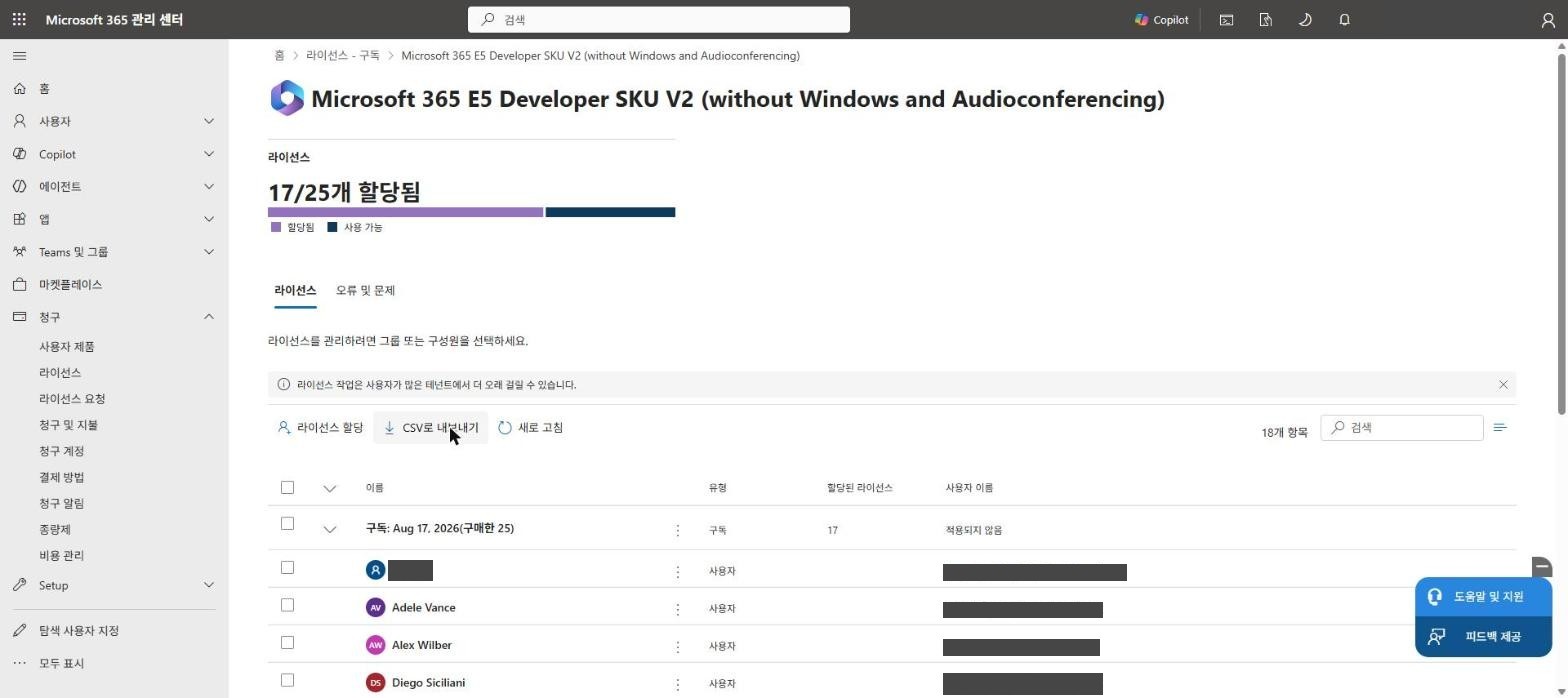The height and width of the screenshot is (698, 1568).
Task: Click the purple assigned portion of license bar
Action: point(405,212)
